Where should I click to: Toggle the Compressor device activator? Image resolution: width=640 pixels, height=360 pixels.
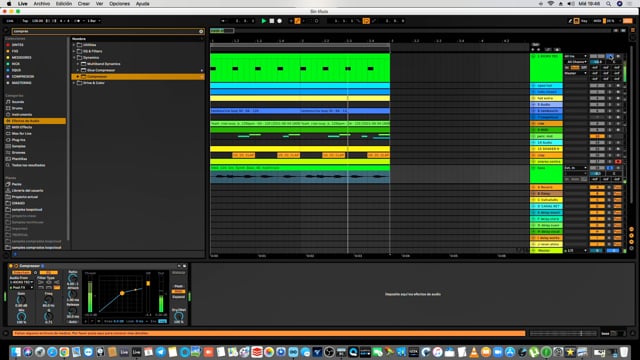point(11,266)
